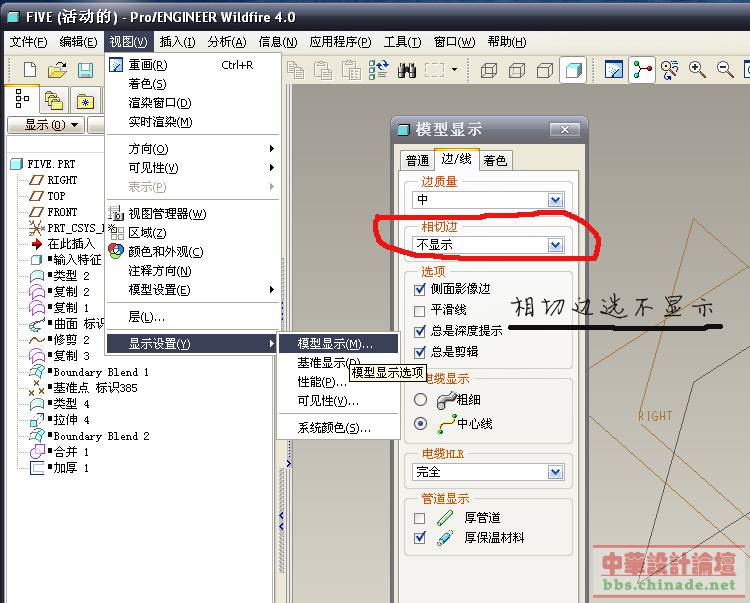Enable the 平滑线 checkbox
The height and width of the screenshot is (603, 750).
419,311
